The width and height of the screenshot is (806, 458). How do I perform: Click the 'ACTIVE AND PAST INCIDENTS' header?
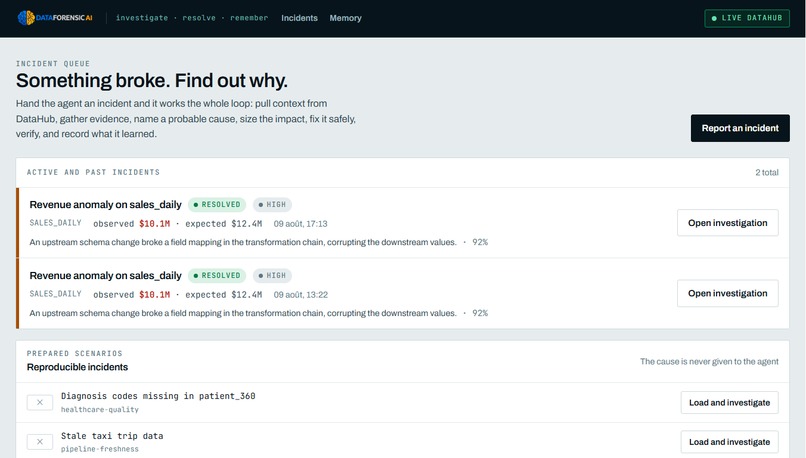93,172
